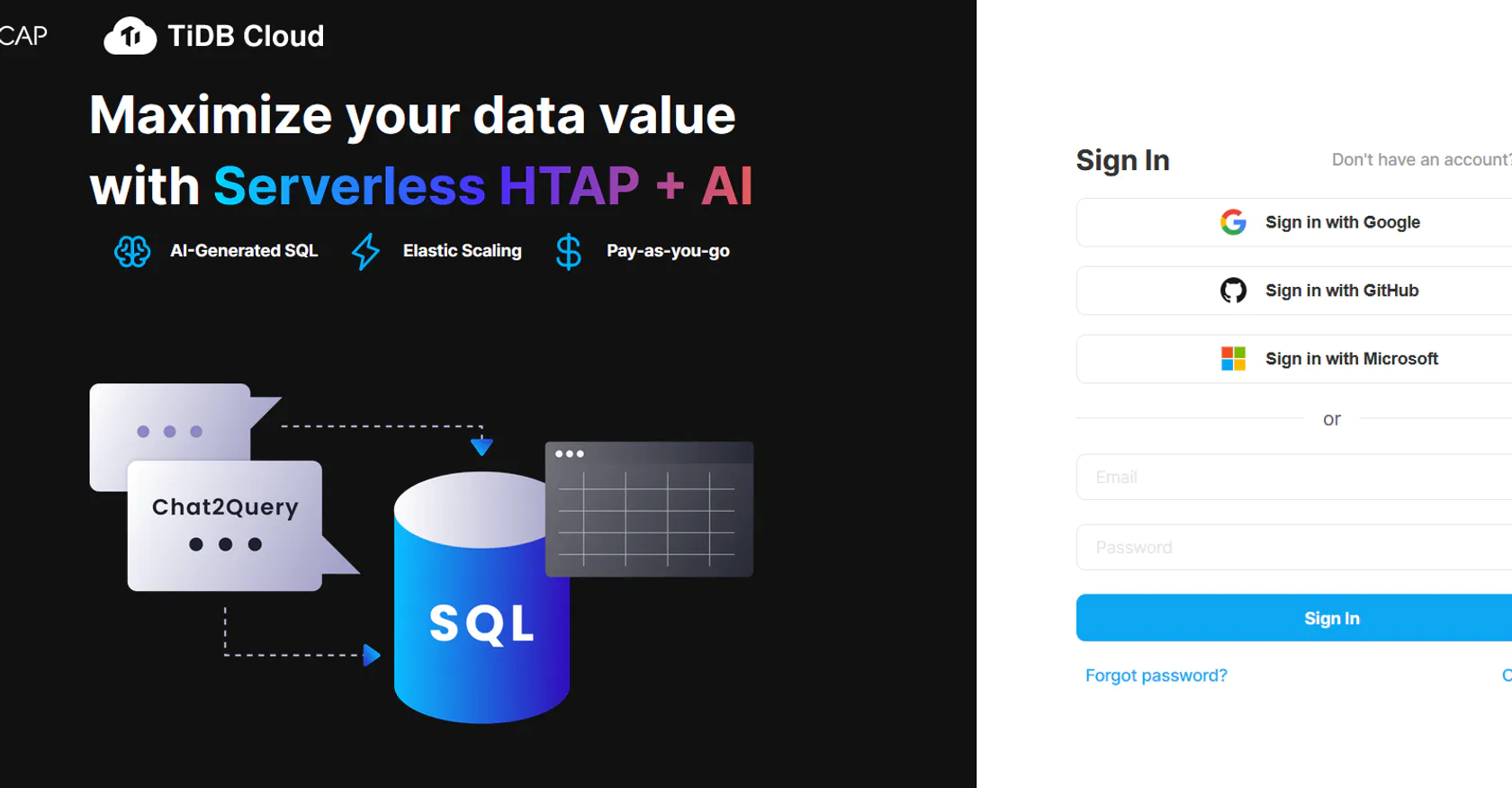Click the Google logo icon

coord(1233,222)
